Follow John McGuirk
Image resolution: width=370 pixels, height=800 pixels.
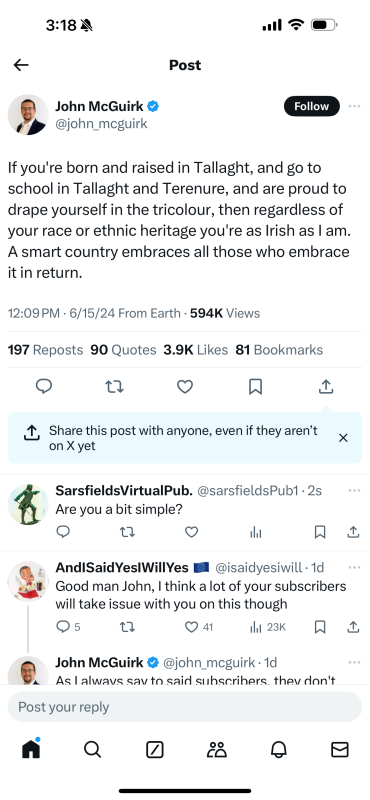tap(311, 106)
